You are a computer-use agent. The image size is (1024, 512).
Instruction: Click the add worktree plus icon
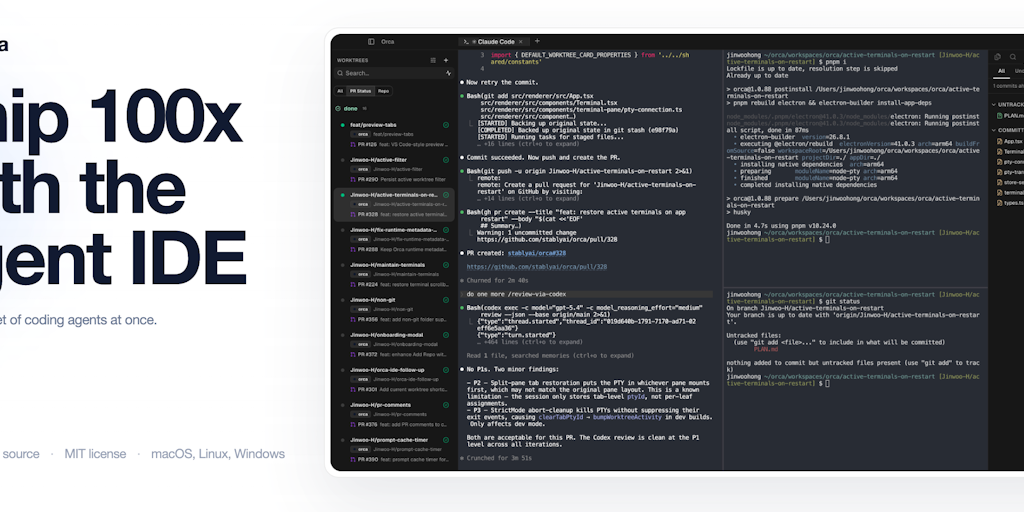tap(446, 60)
